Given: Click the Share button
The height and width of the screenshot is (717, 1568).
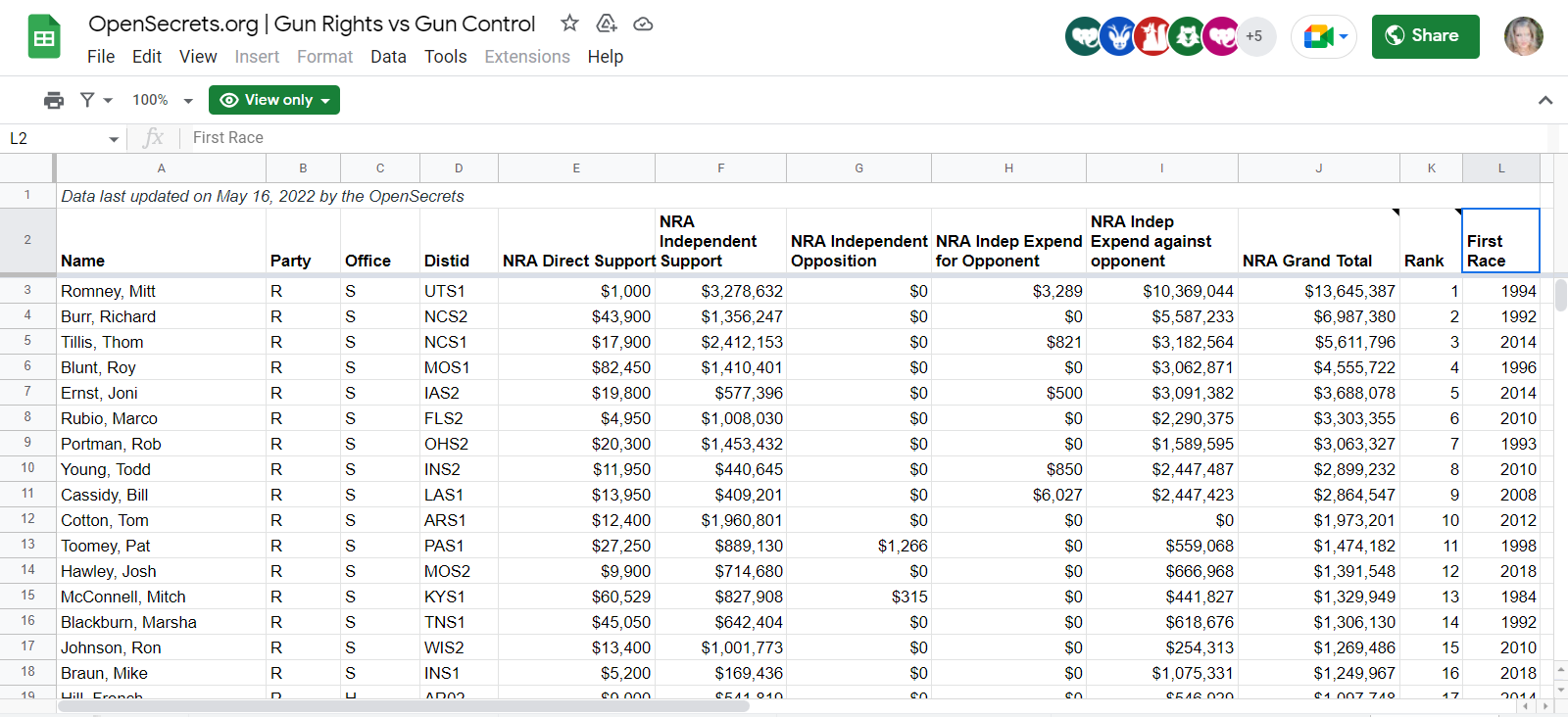Looking at the screenshot, I should (x=1425, y=36).
